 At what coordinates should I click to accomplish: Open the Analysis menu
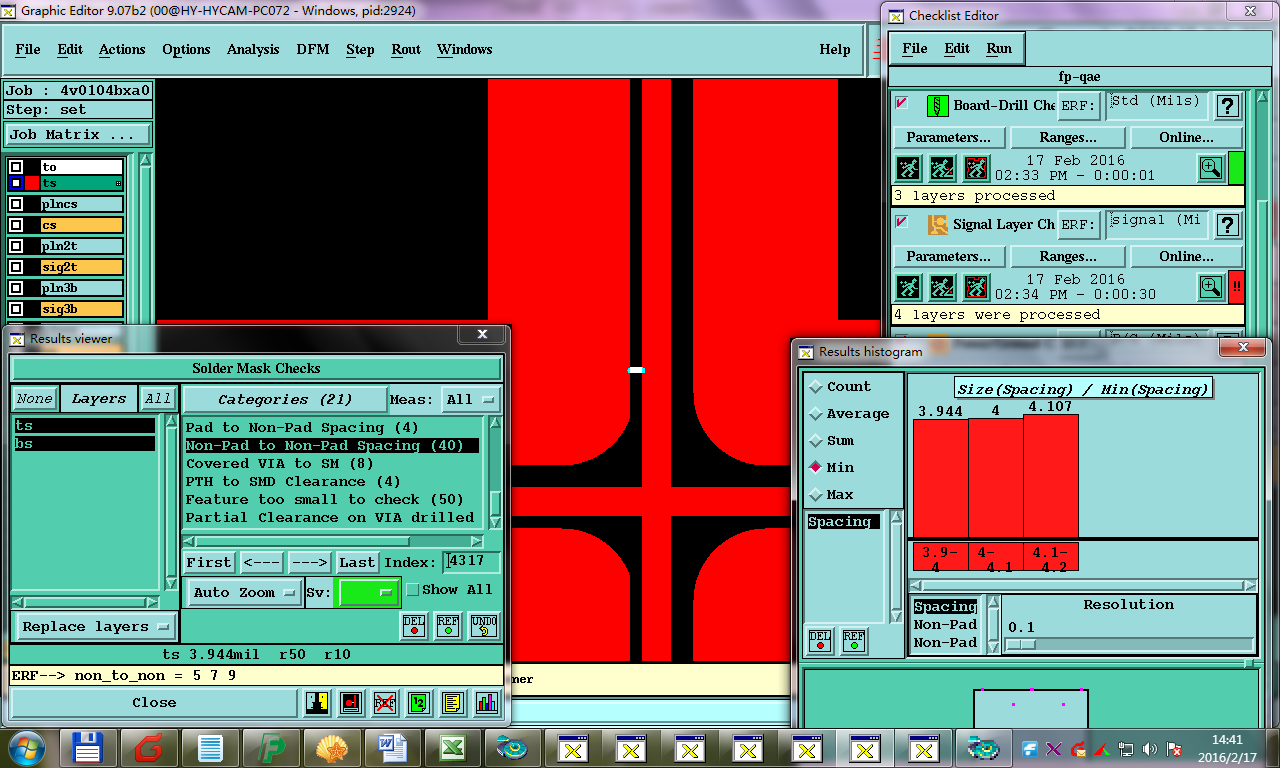point(253,49)
